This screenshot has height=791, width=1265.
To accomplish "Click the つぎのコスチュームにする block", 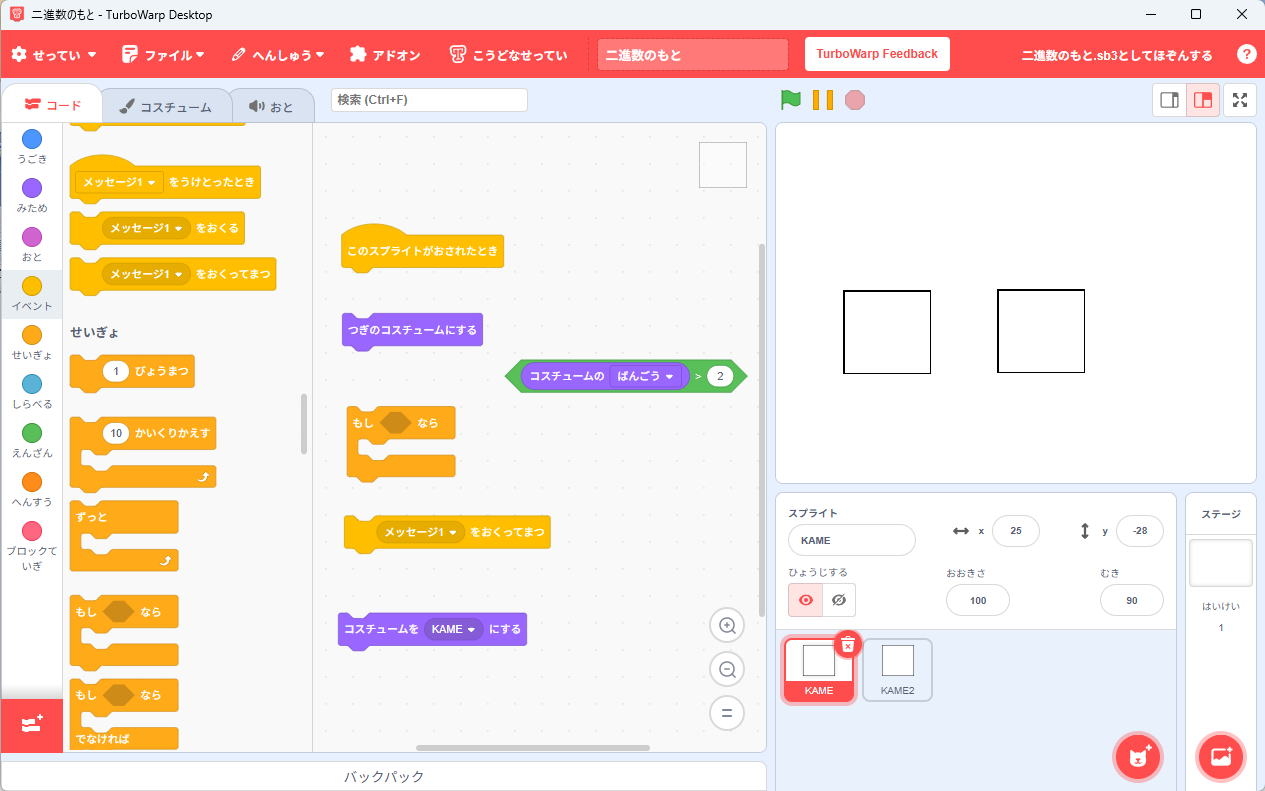I will click(412, 330).
